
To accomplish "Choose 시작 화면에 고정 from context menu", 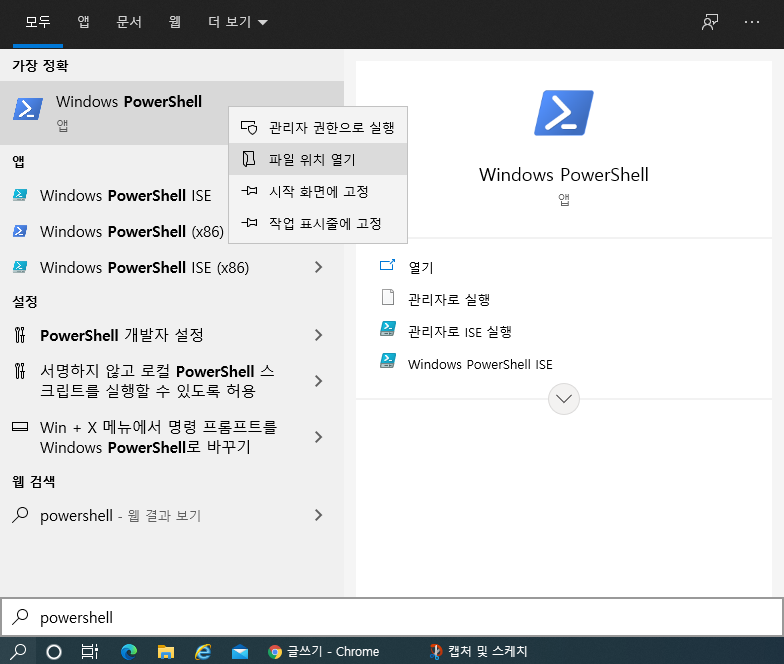I will tap(318, 192).
